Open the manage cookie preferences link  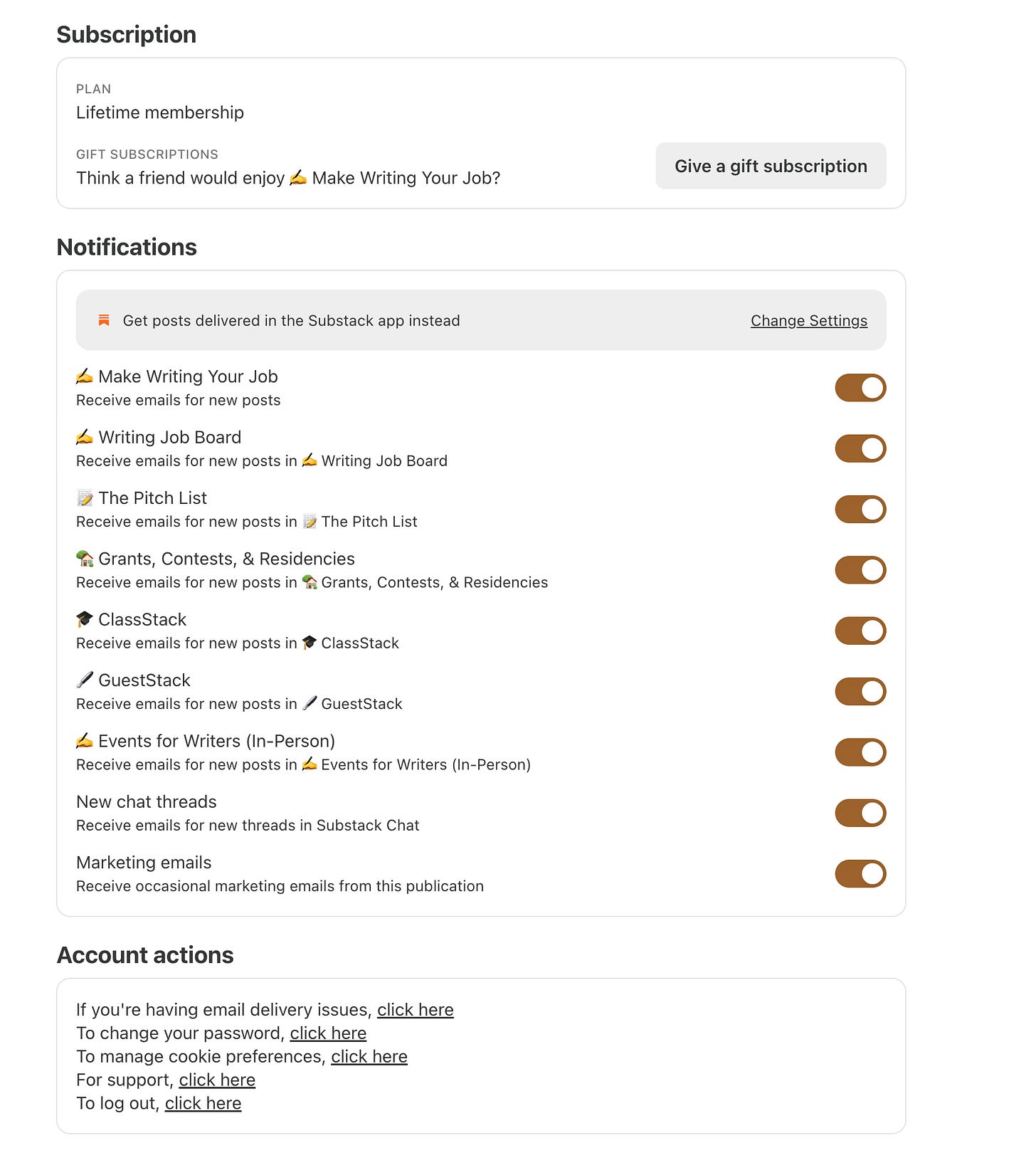click(369, 1057)
